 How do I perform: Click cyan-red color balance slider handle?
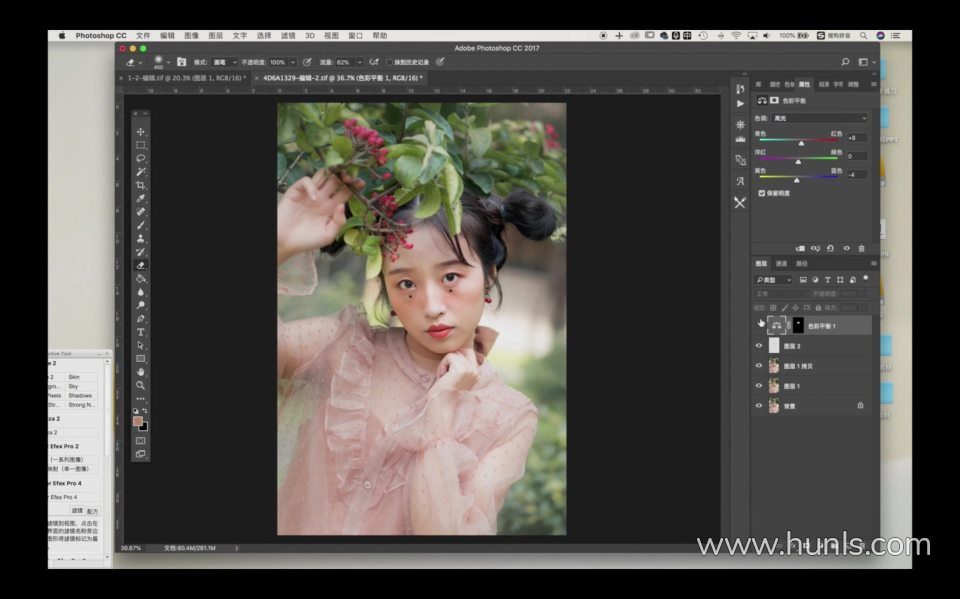tap(801, 143)
